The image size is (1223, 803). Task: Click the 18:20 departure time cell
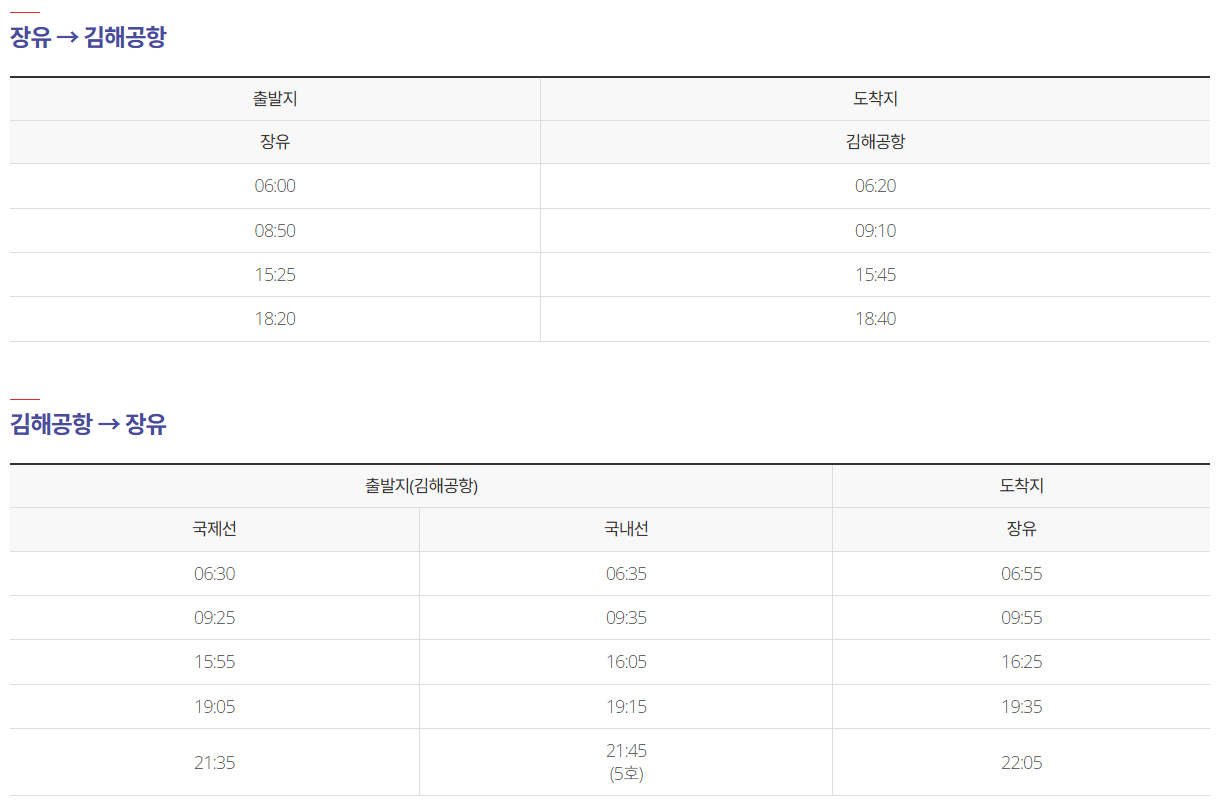coord(274,318)
